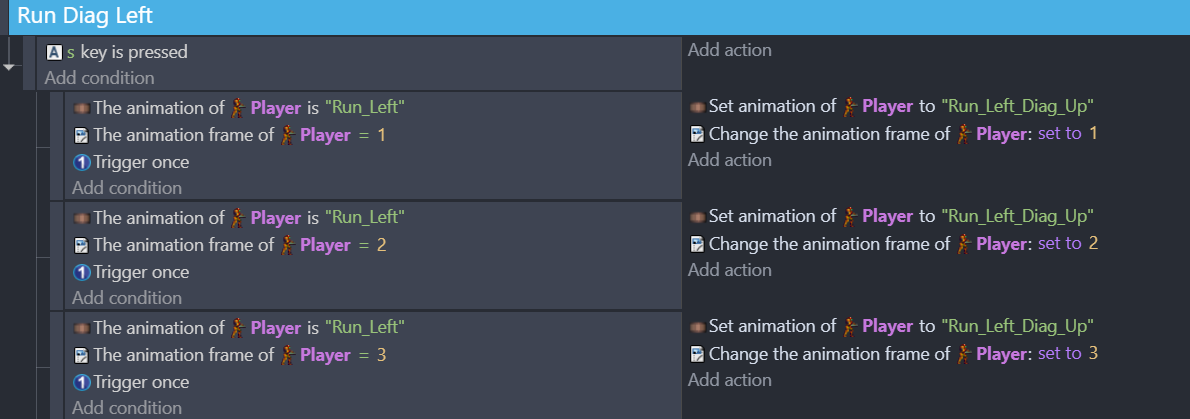Viewport: 1190px width, 419px height.
Task: Select the Run Diag Left group header
Action: (x=595, y=17)
